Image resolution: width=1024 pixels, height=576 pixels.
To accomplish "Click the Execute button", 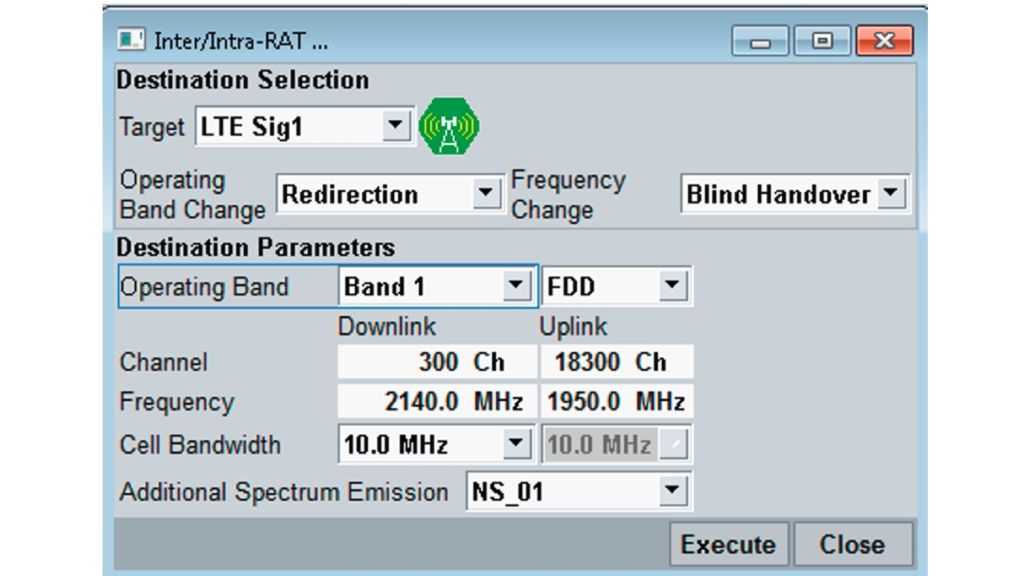I will pyautogui.click(x=728, y=544).
